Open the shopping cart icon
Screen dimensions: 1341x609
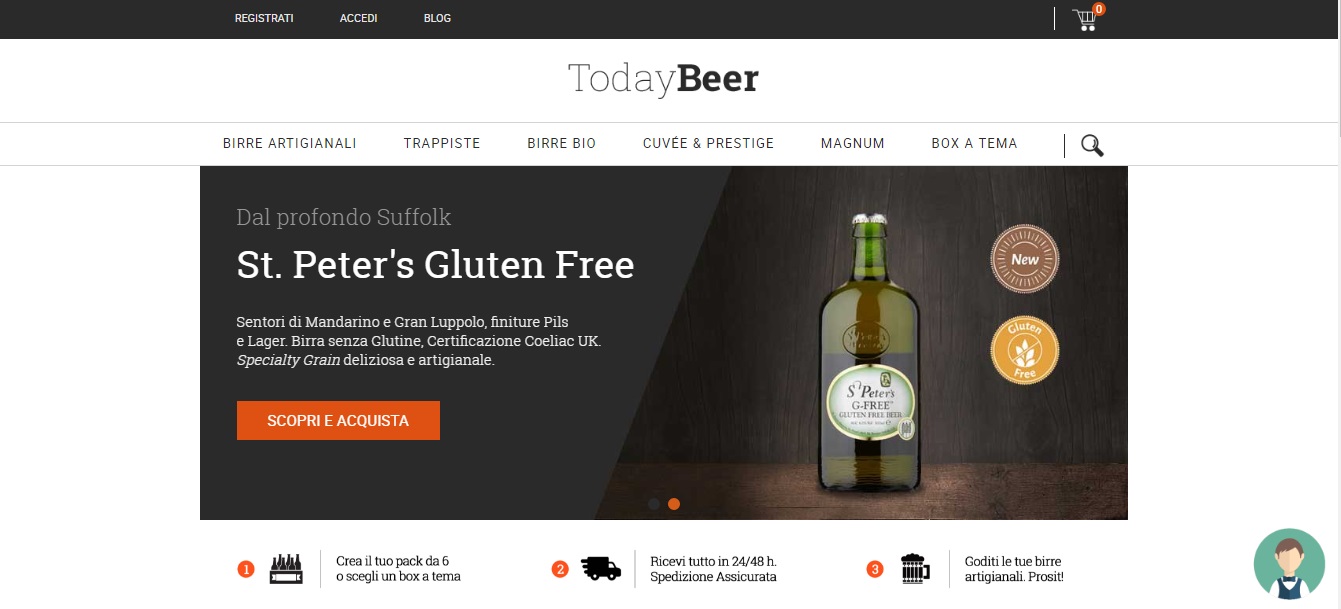(x=1085, y=19)
